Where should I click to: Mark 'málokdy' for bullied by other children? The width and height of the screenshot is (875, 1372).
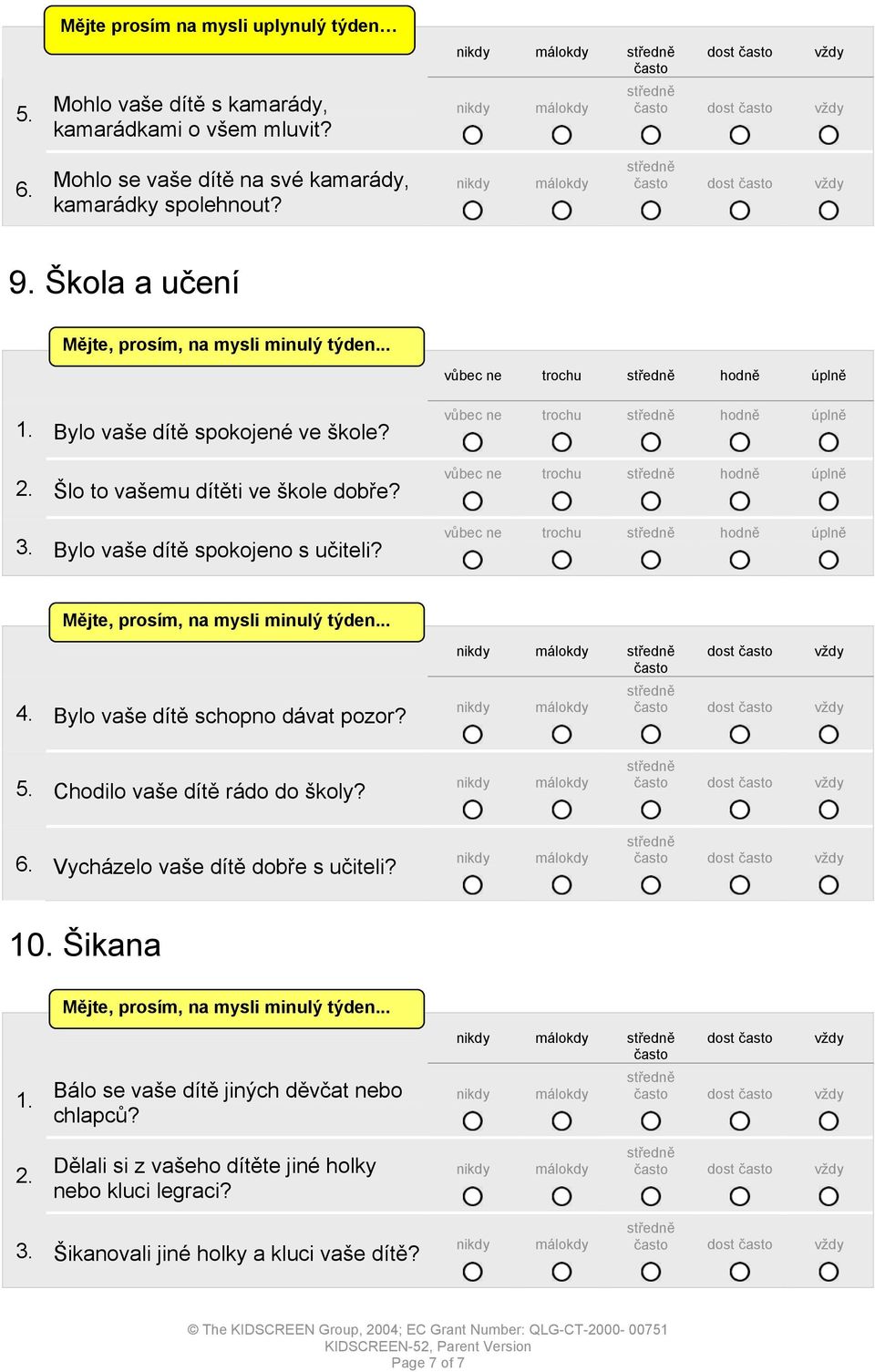click(x=561, y=1271)
